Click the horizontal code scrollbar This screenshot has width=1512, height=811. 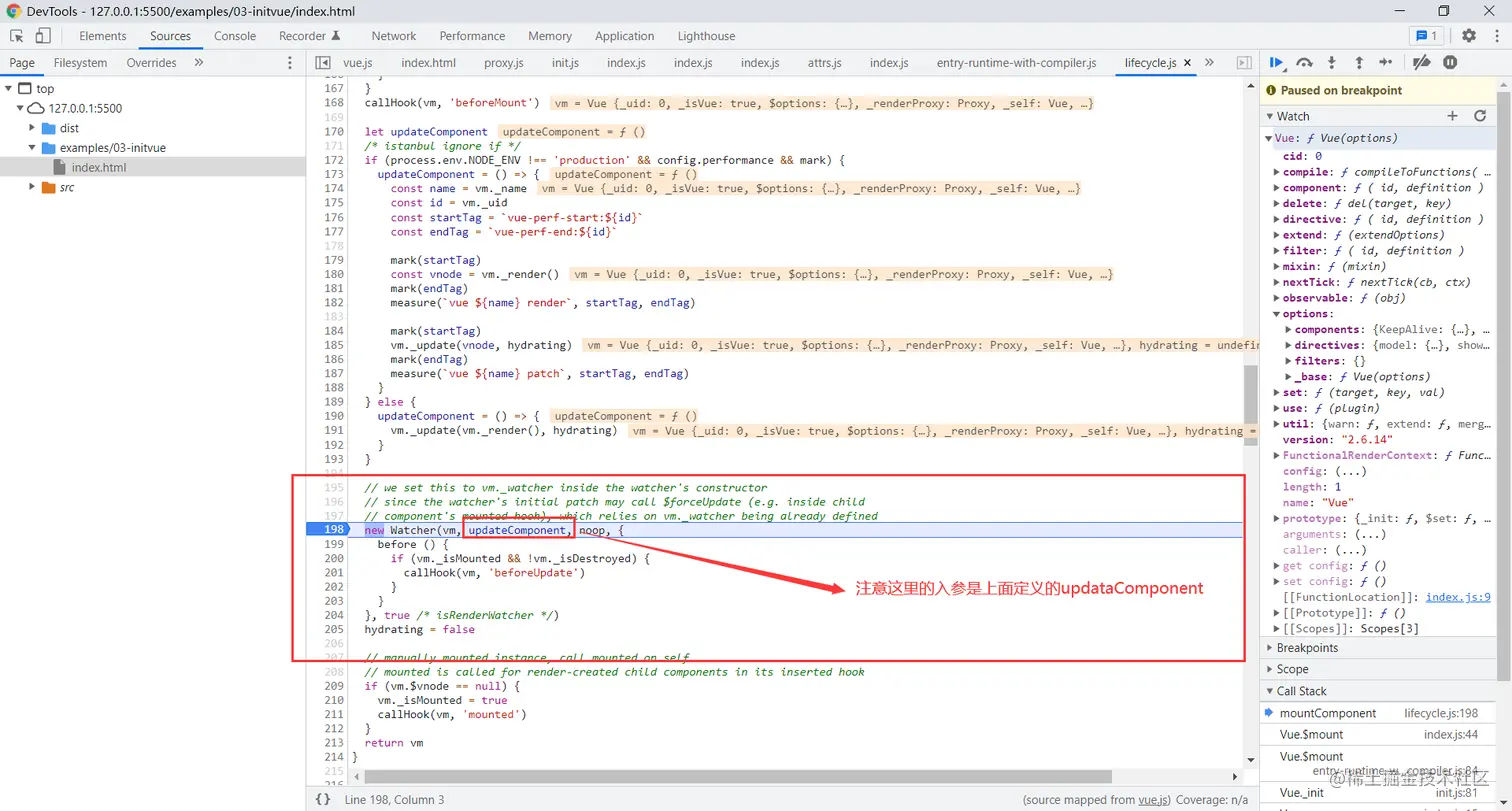(739, 776)
